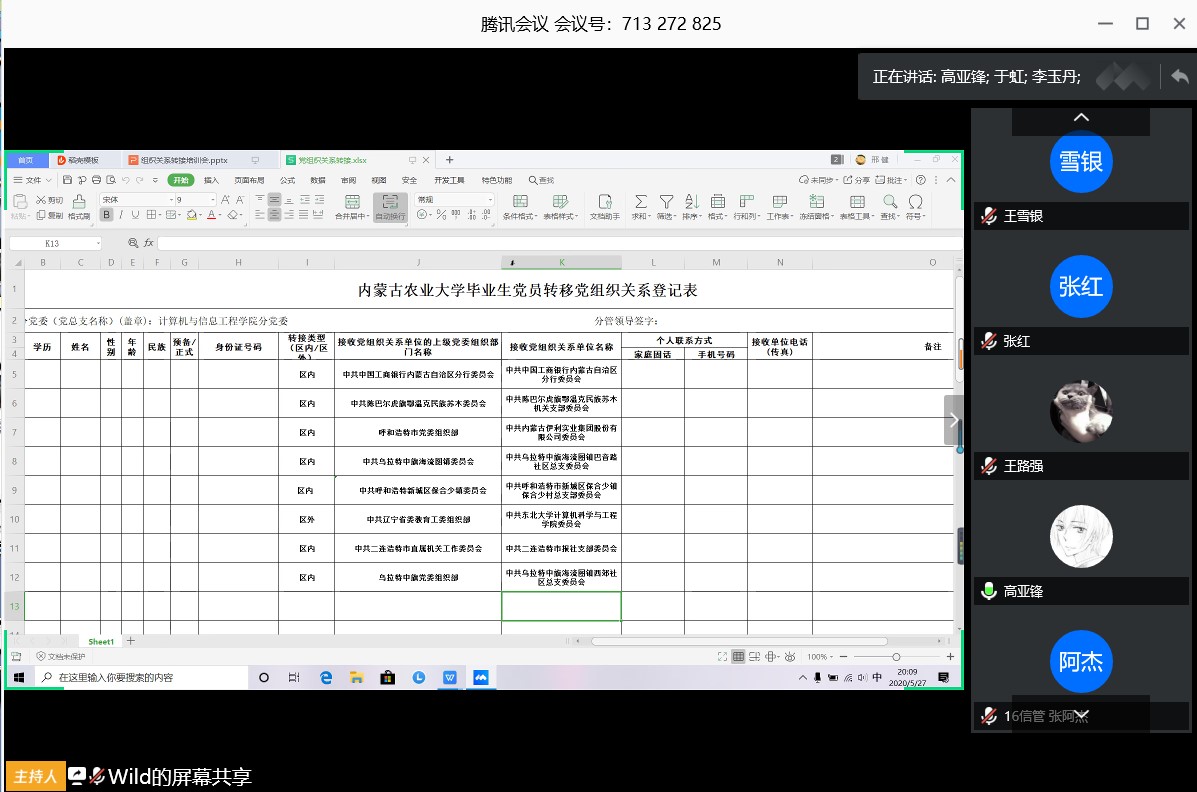Switch to the 插入 ribbon tab

(211, 180)
